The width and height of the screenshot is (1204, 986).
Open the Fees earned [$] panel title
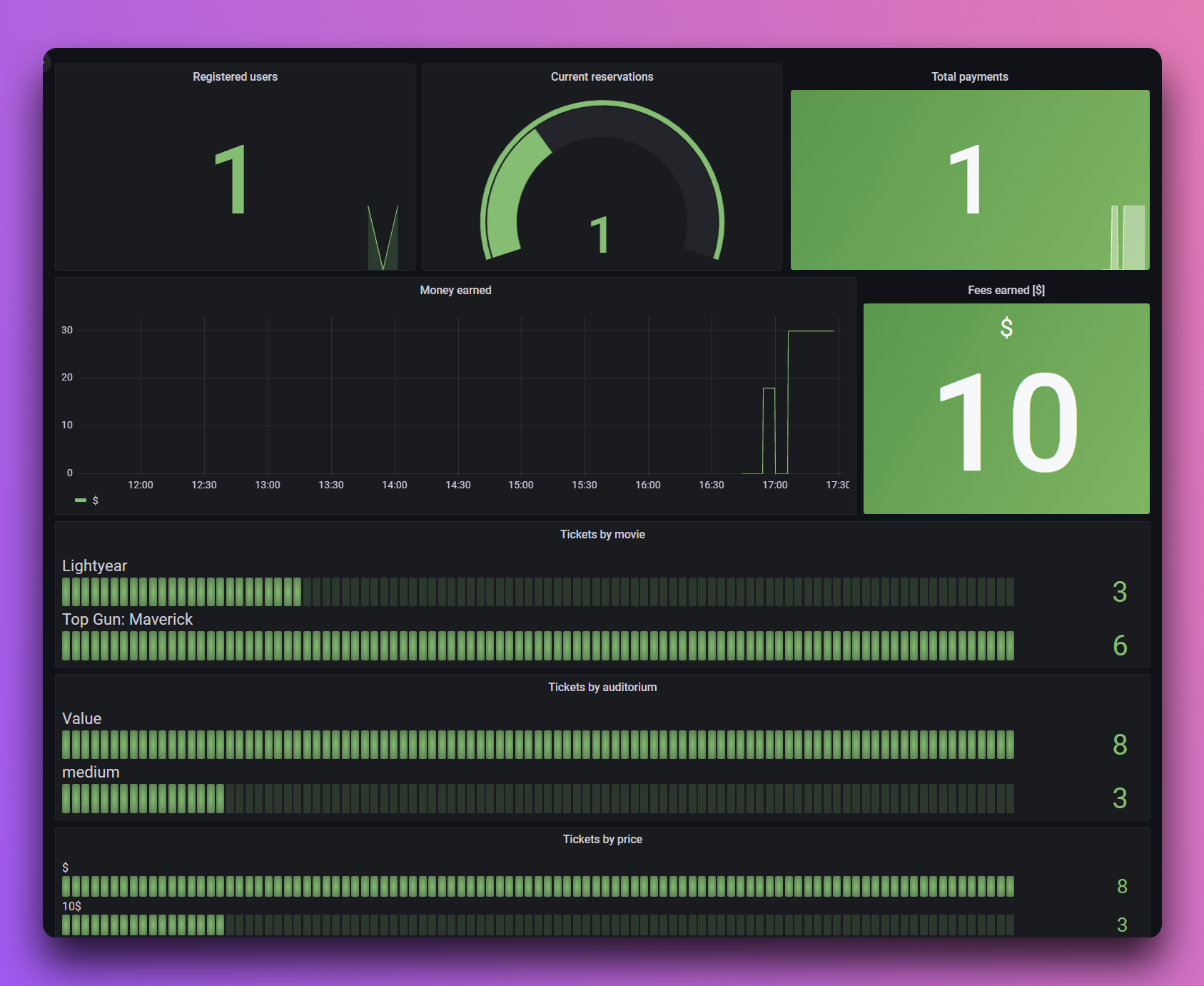(x=1006, y=290)
